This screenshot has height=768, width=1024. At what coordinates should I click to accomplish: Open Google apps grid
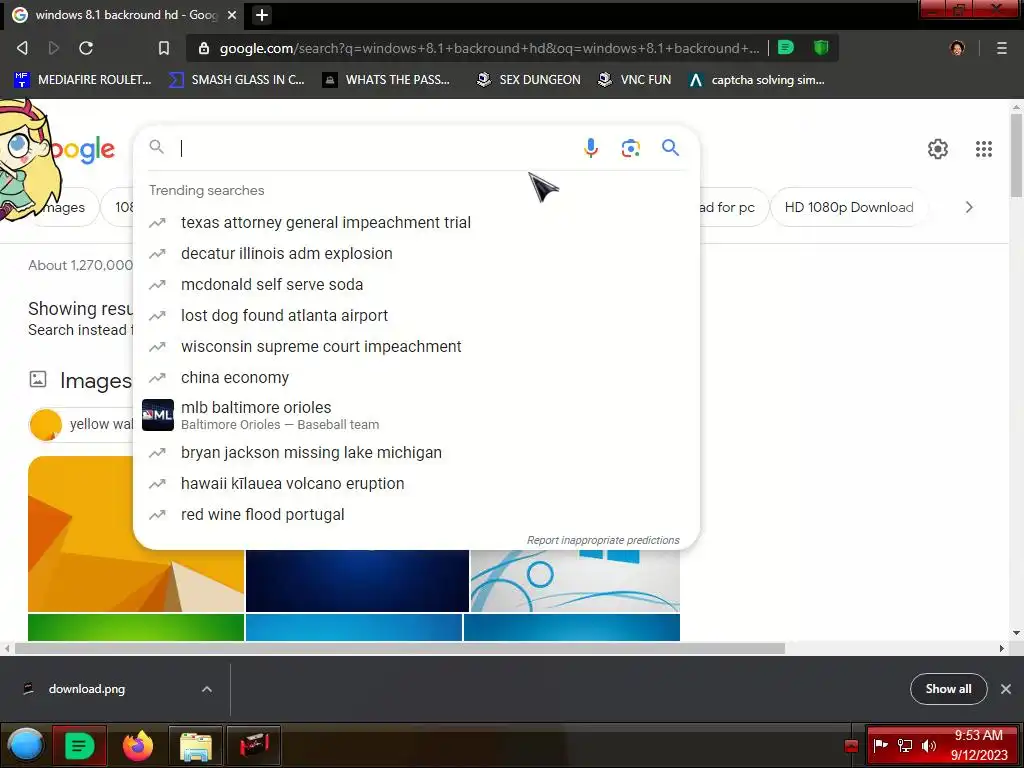coord(984,149)
